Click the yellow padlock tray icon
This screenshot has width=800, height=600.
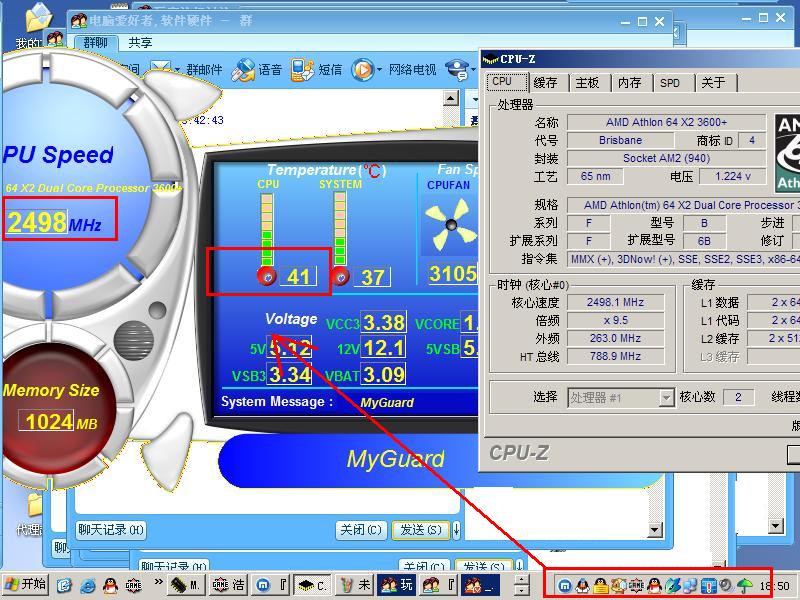[x=601, y=585]
